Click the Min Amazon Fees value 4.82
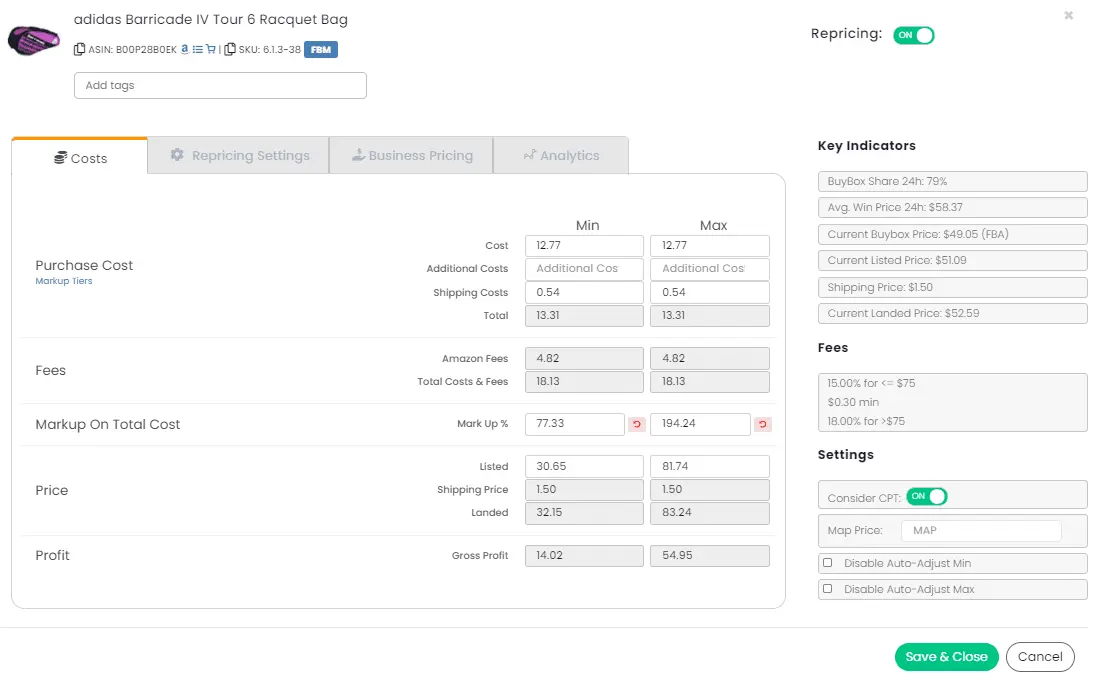The image size is (1097, 678). 584,358
